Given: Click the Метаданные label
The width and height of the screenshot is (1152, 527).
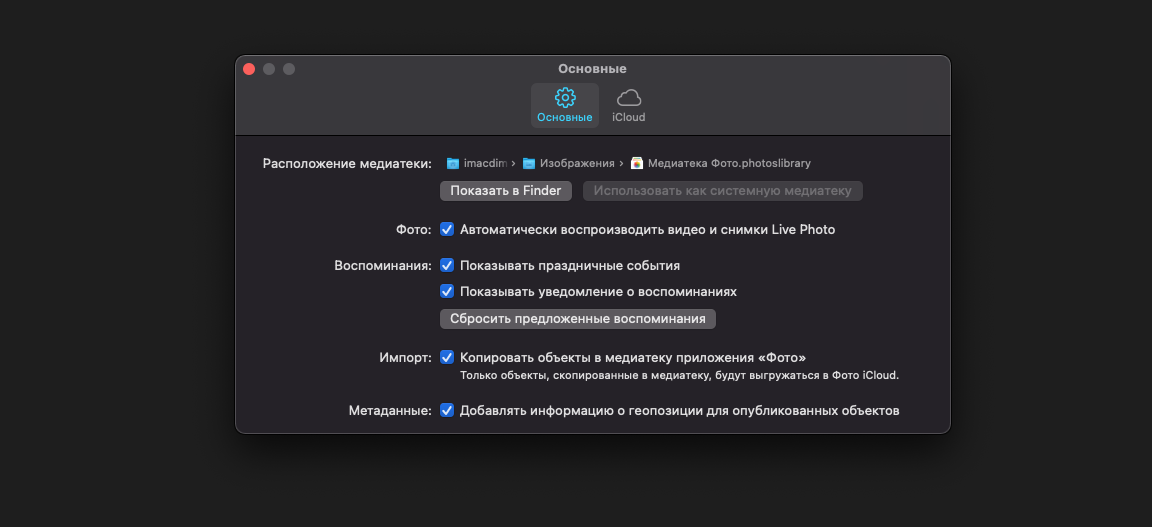Looking at the screenshot, I should click(390, 410).
